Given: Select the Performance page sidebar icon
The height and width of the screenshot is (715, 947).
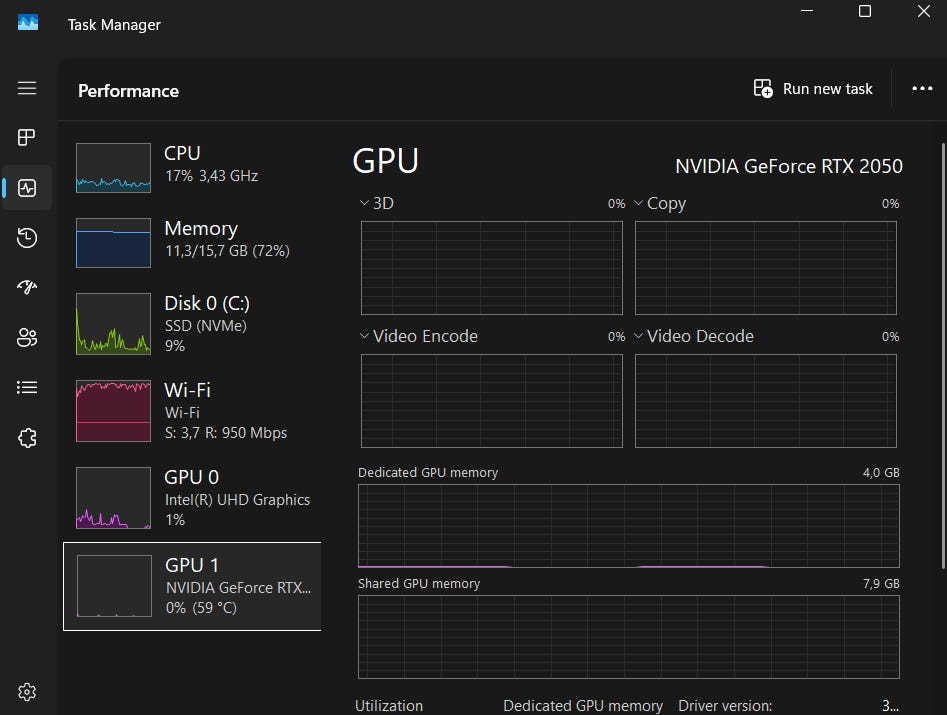Looking at the screenshot, I should coord(27,188).
